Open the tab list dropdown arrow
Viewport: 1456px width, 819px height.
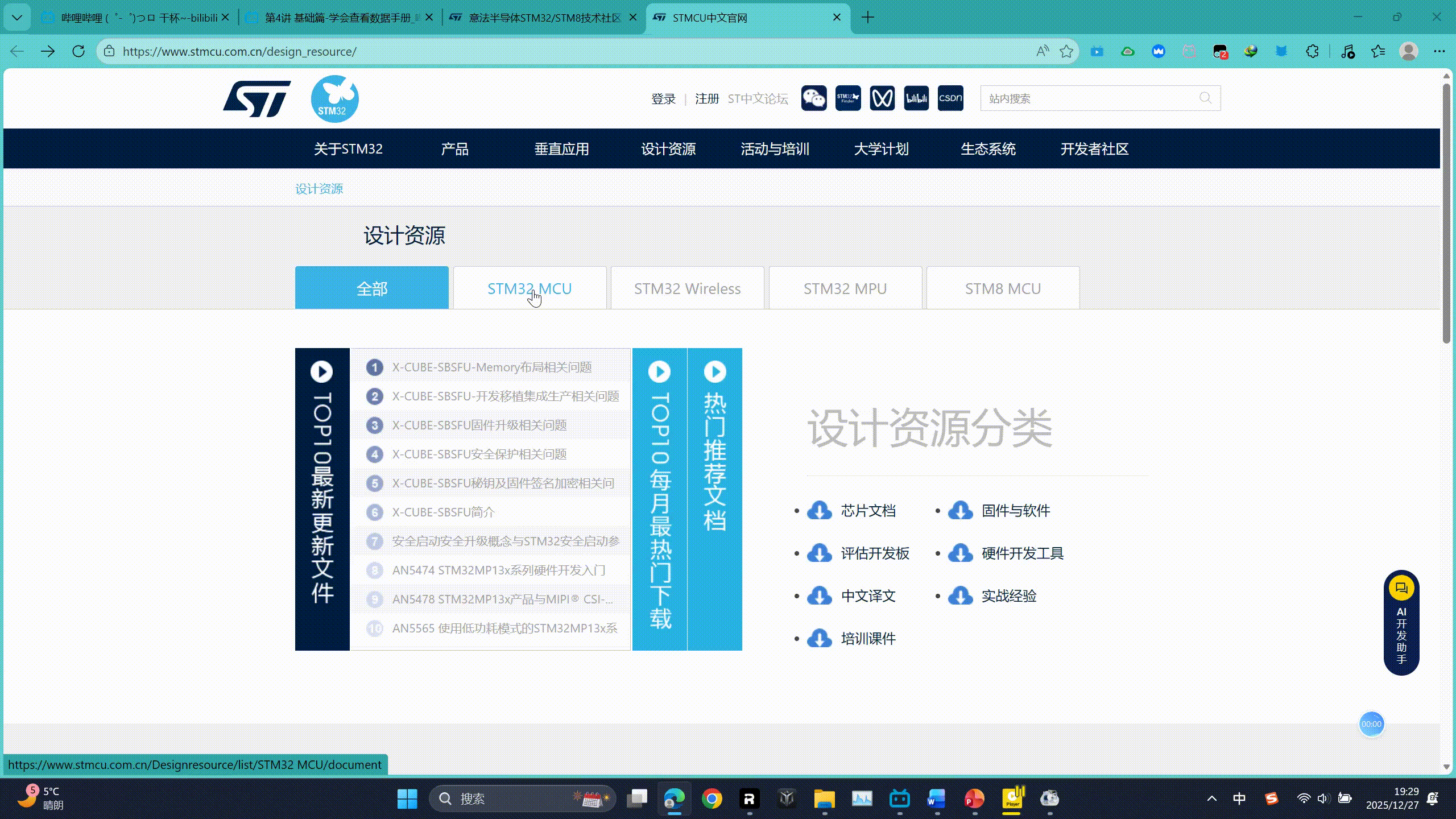[17, 18]
